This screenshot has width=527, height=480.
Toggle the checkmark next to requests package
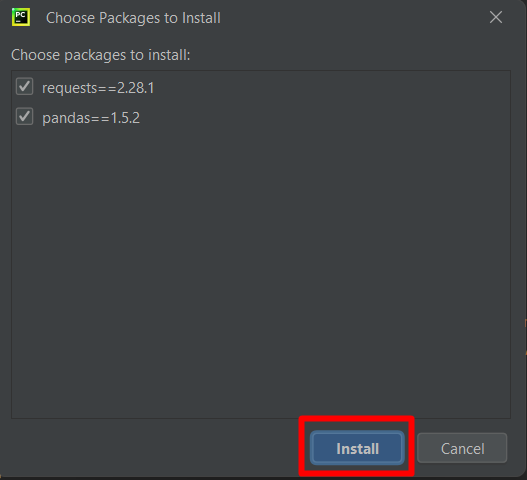click(x=25, y=86)
